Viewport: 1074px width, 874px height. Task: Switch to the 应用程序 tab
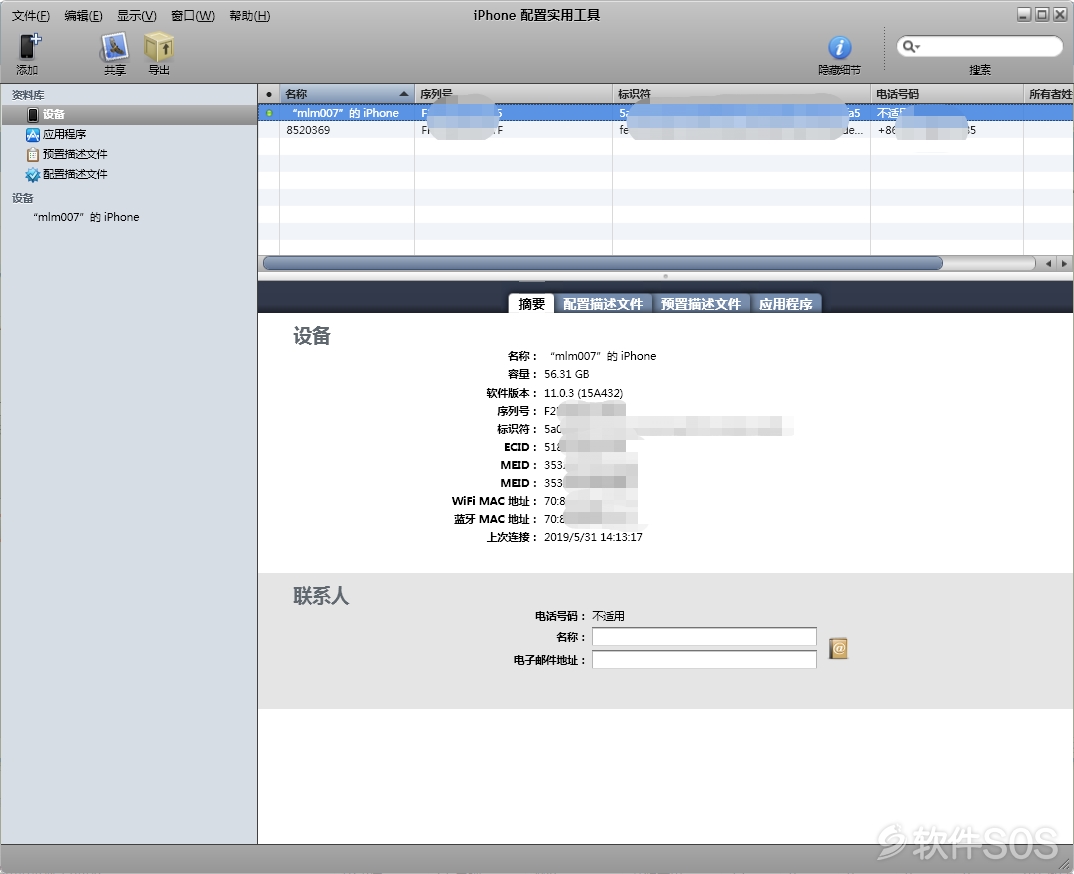[786, 303]
